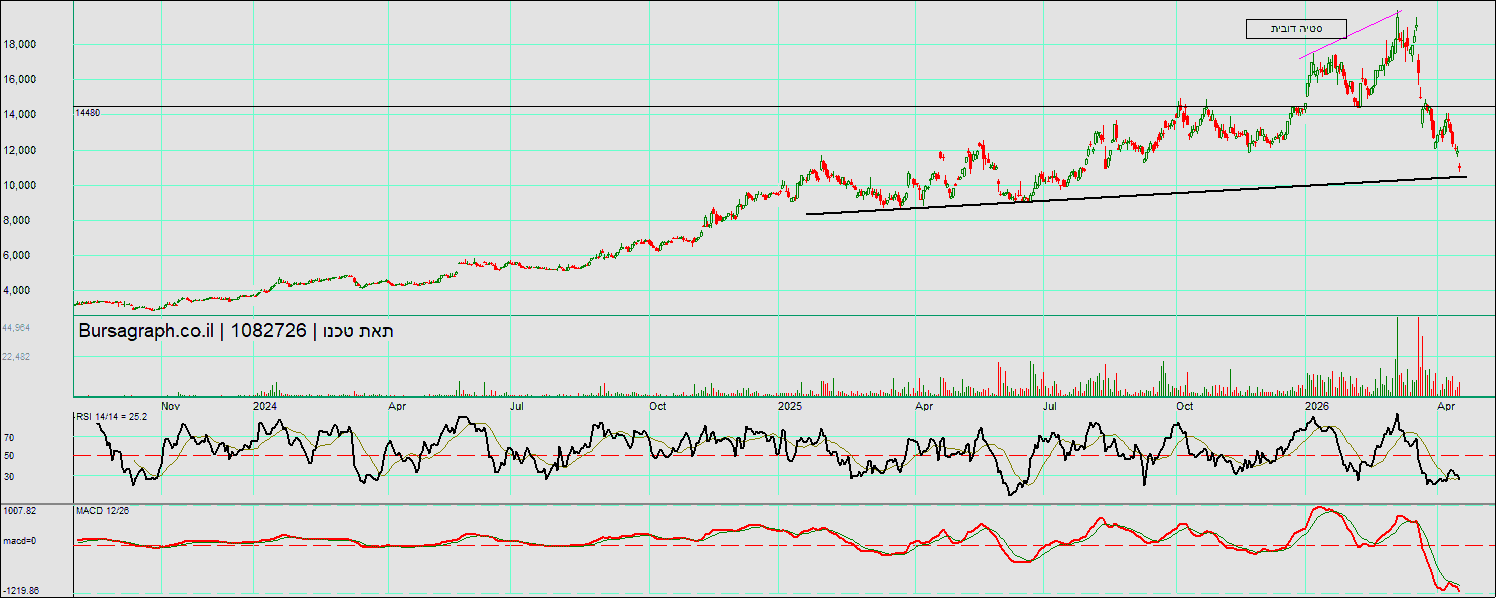Click the tallest red volume bar
The width and height of the screenshot is (1496, 598).
[1418, 356]
